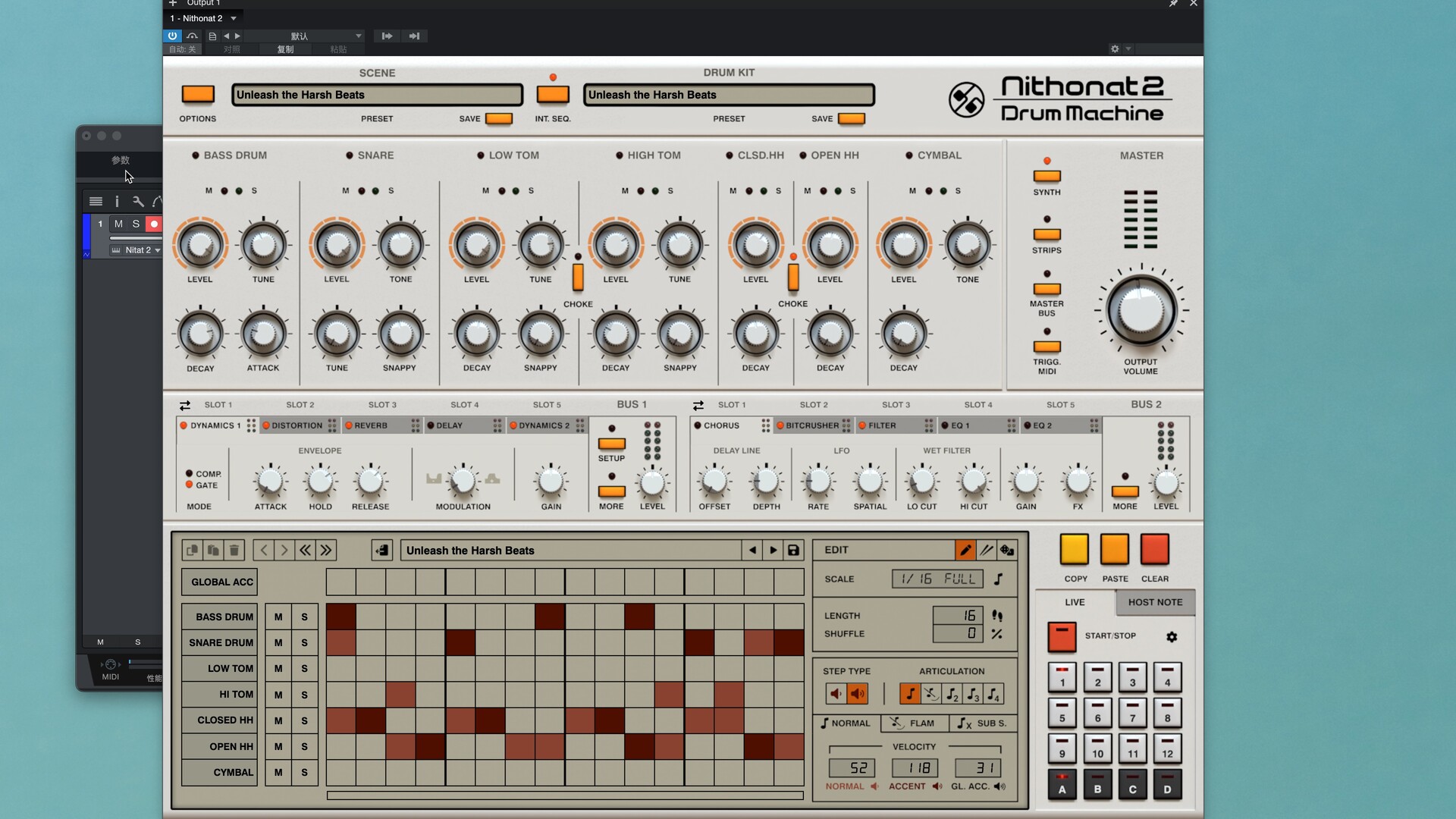This screenshot has height=819, width=1456.
Task: Toggle the SYNTH button in master section
Action: pyautogui.click(x=1046, y=176)
